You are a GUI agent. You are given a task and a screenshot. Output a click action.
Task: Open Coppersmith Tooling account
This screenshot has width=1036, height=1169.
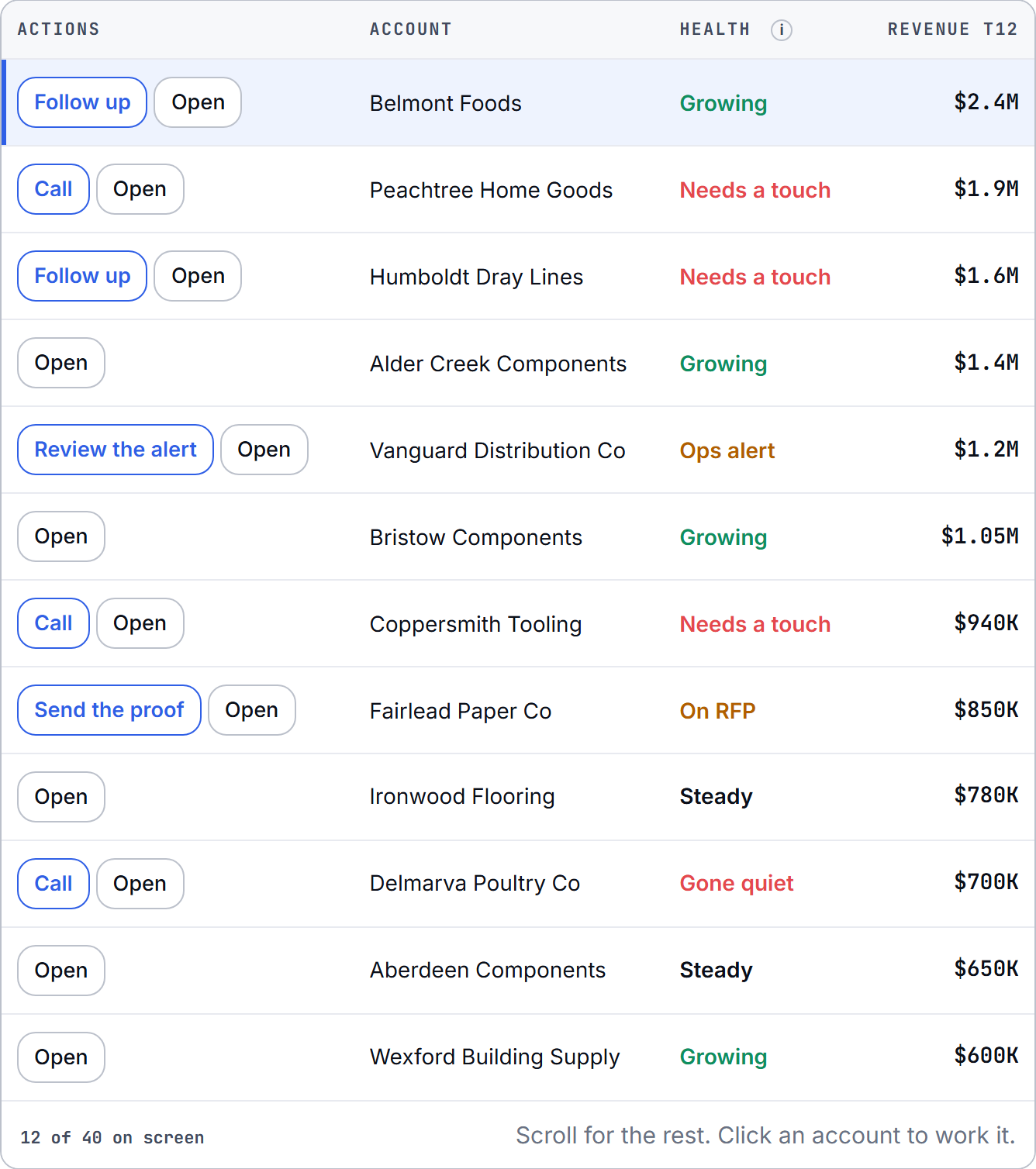pyautogui.click(x=140, y=623)
